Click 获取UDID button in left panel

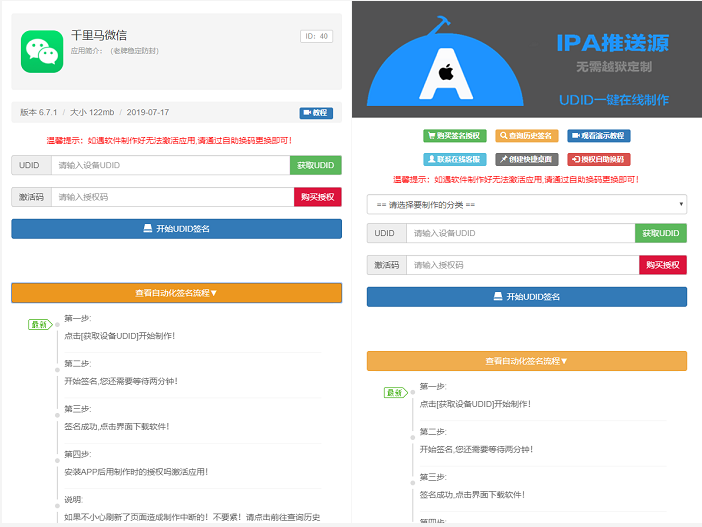tap(316, 165)
